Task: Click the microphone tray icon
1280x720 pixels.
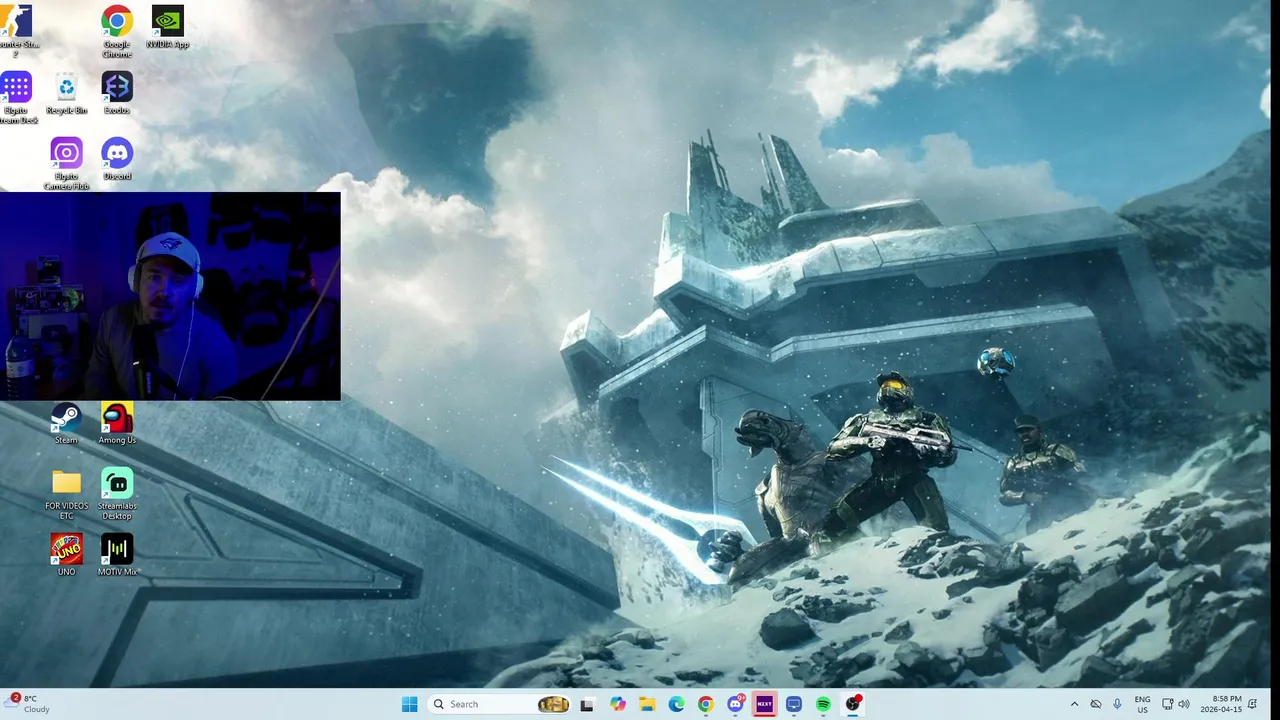Action: tap(1117, 704)
